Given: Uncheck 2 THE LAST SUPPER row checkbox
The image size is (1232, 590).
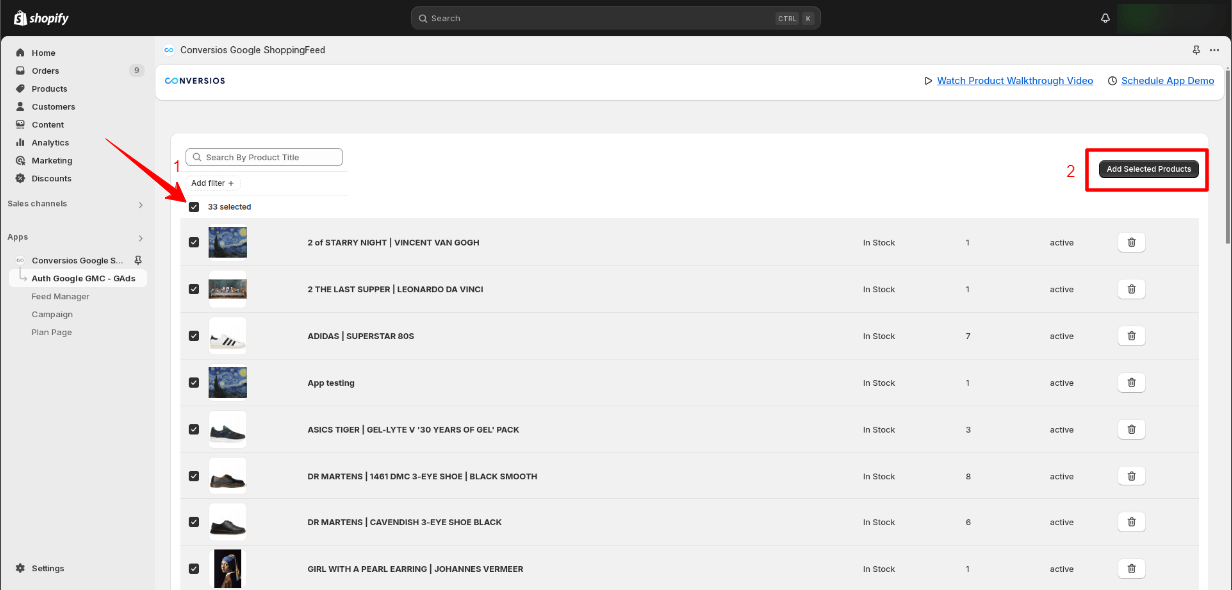Looking at the screenshot, I should [x=194, y=289].
